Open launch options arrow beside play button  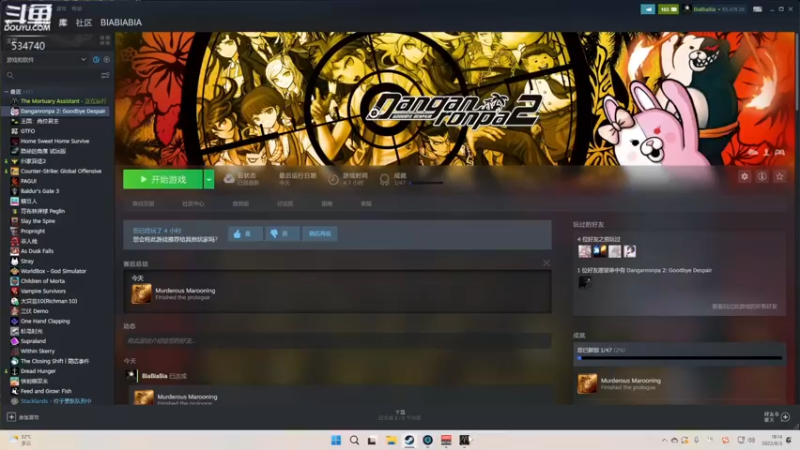(x=209, y=180)
